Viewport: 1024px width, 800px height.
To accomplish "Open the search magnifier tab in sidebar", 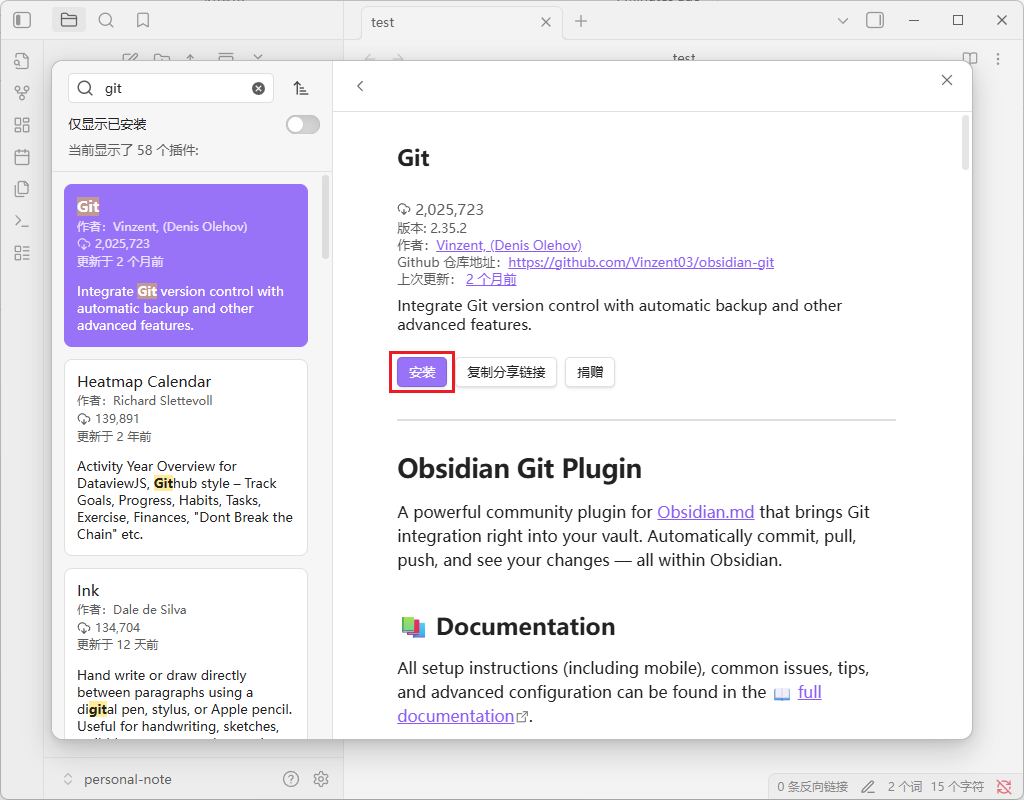I will [106, 20].
